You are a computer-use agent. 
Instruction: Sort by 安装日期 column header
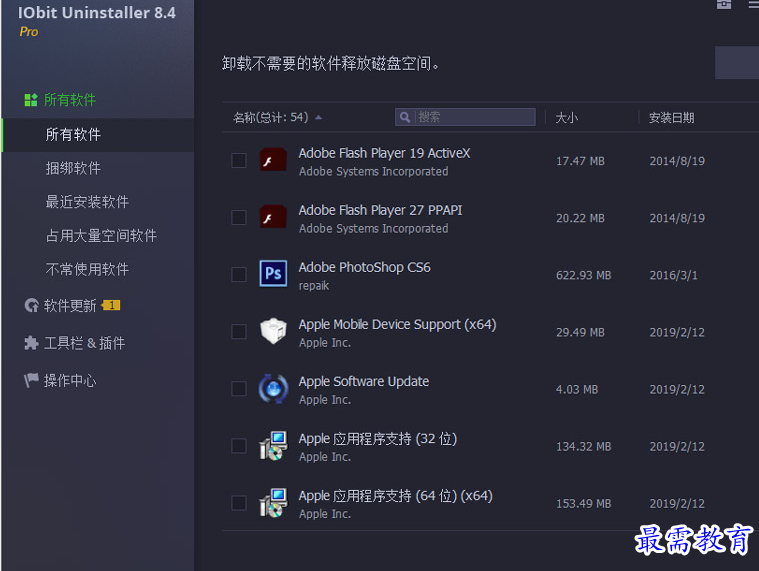(x=671, y=118)
